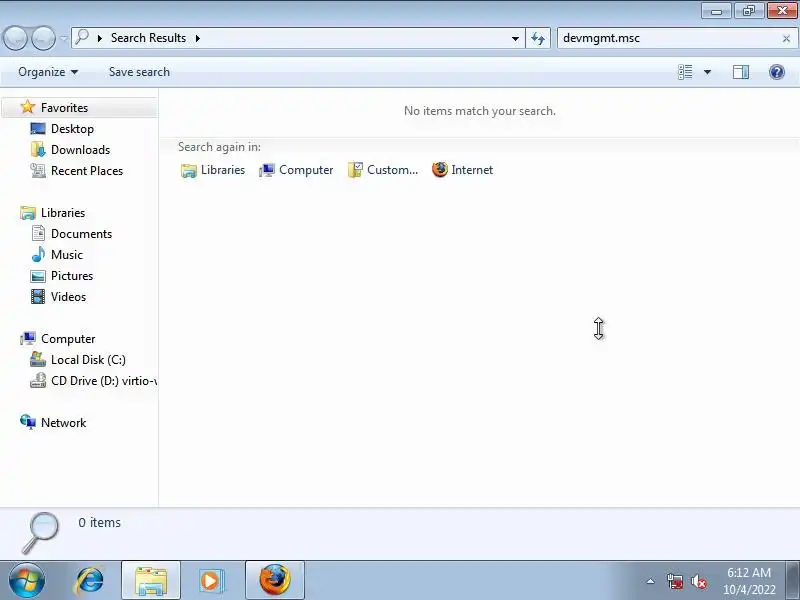Open Desktop under Favorites
The image size is (800, 600).
click(72, 129)
